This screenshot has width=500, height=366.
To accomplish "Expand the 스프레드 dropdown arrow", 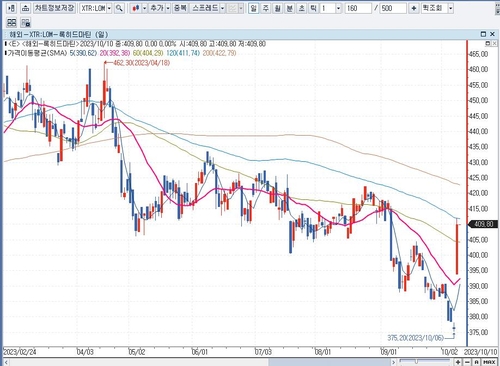I will coord(223,8).
